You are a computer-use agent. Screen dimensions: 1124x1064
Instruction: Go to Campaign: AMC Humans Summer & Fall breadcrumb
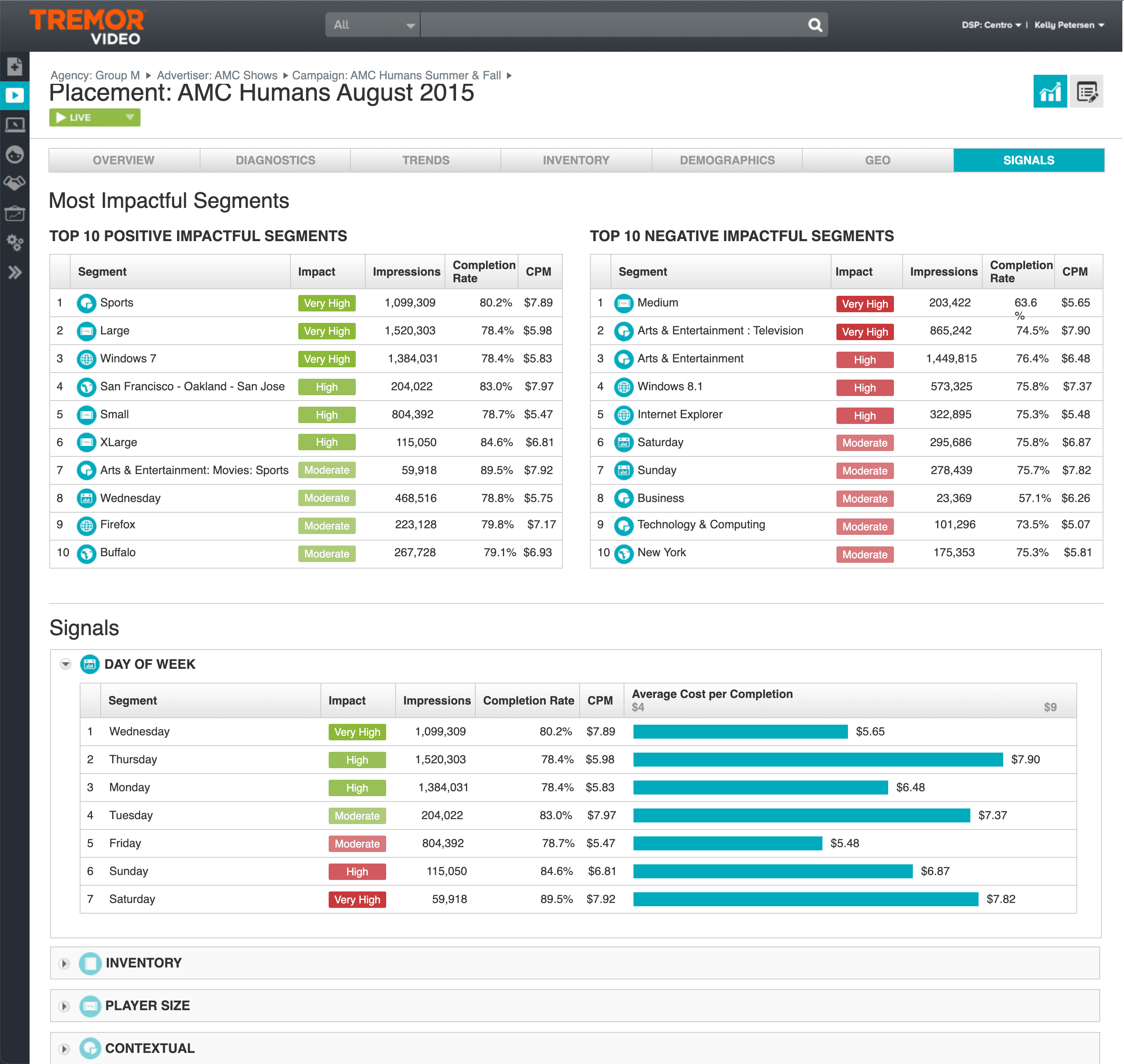(396, 76)
